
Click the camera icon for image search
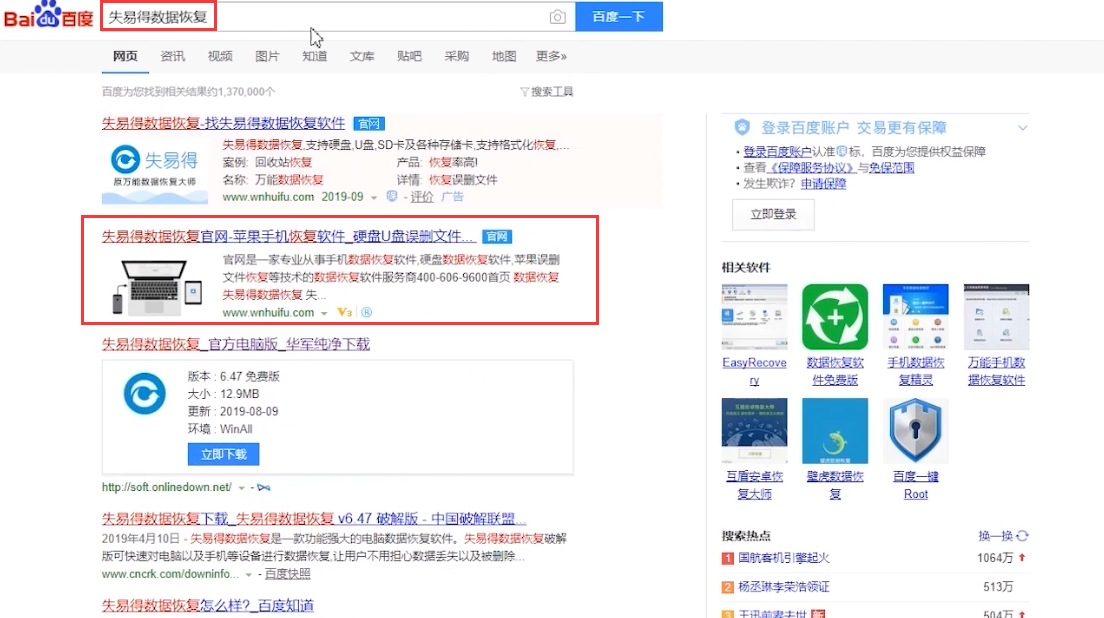point(557,17)
